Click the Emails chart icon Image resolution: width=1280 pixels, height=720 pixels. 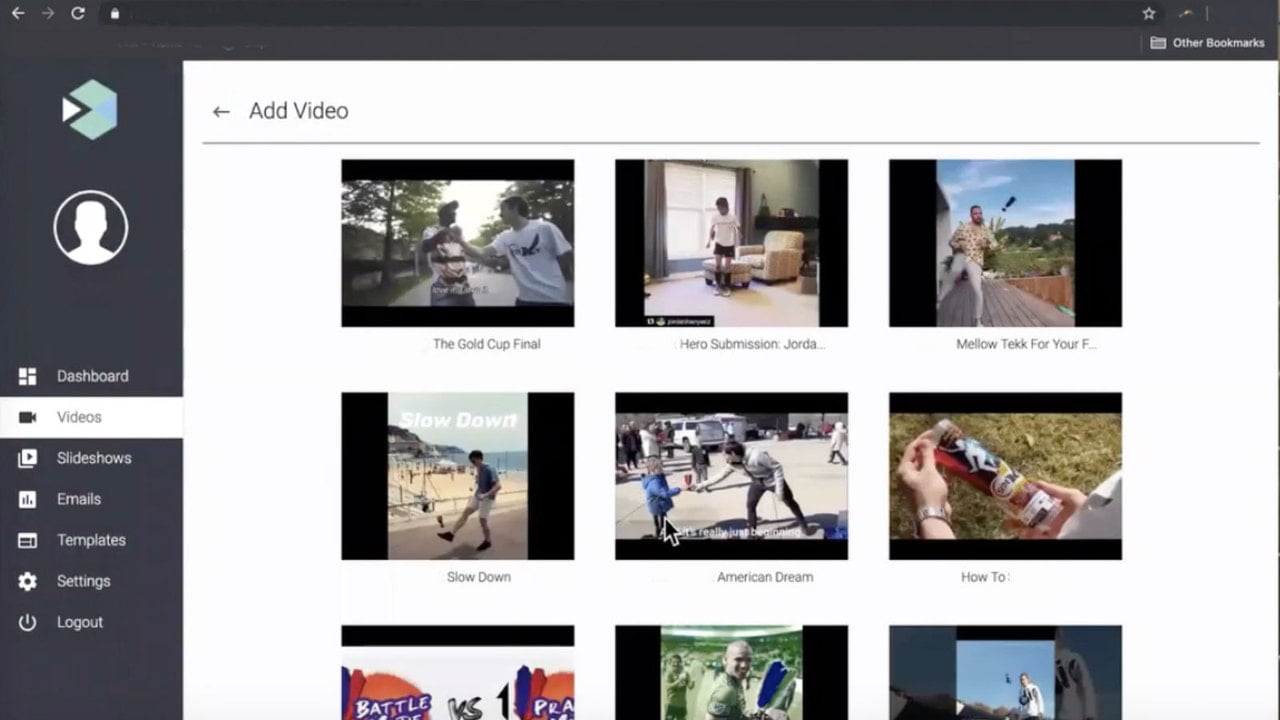point(27,499)
